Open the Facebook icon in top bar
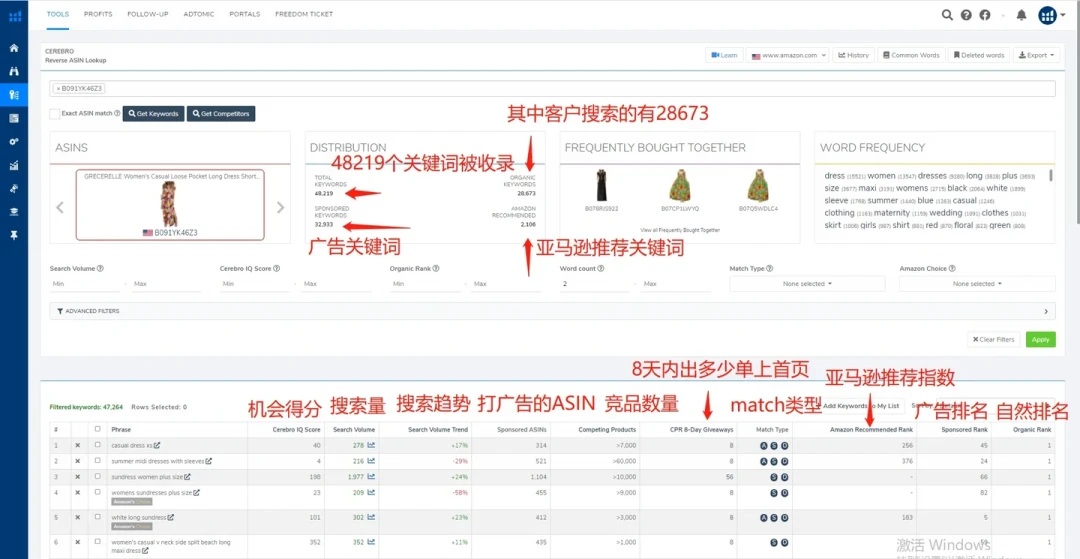The image size is (1080, 559). coord(985,14)
